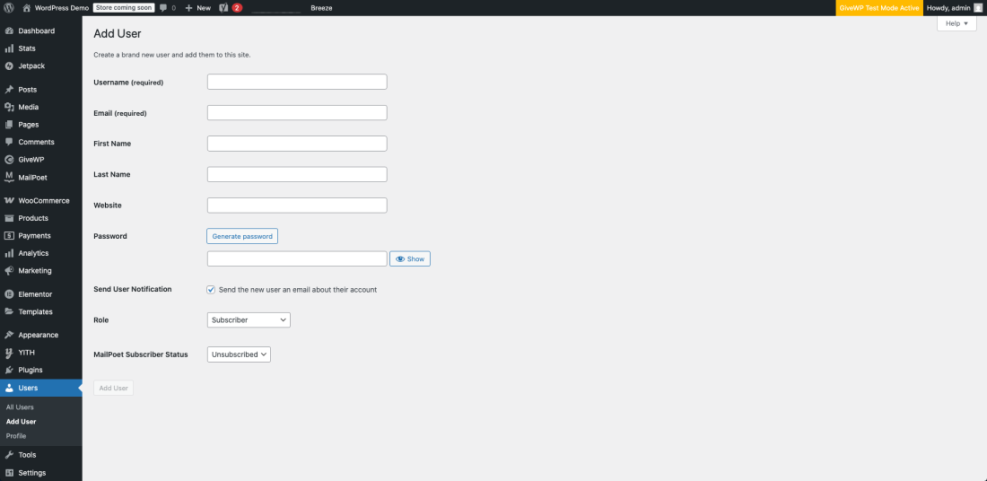Screen dimensions: 987x481
Task: Click the Pages icon in sidebar
Action: point(9,125)
